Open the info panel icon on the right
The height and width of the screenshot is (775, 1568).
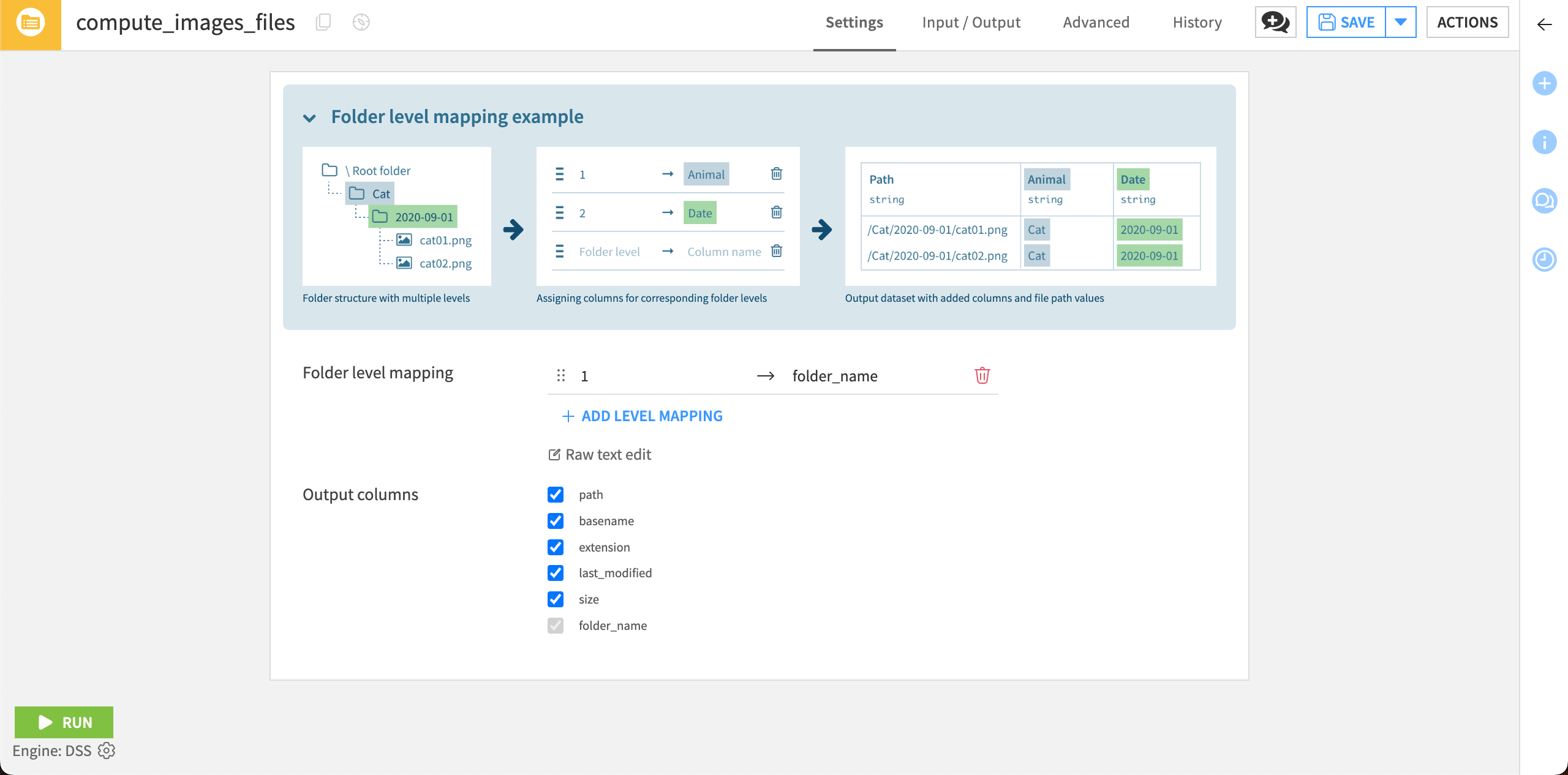coord(1545,142)
